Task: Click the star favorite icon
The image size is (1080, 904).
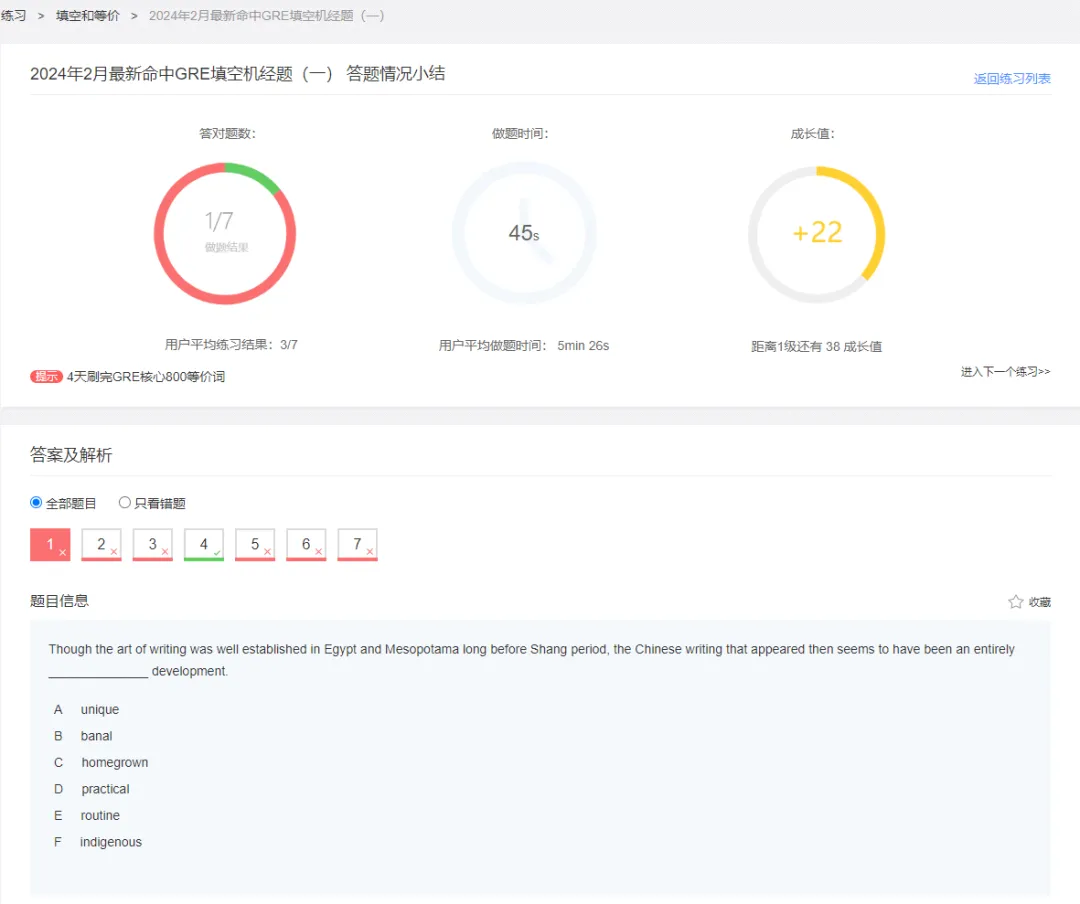Action: (x=1016, y=601)
